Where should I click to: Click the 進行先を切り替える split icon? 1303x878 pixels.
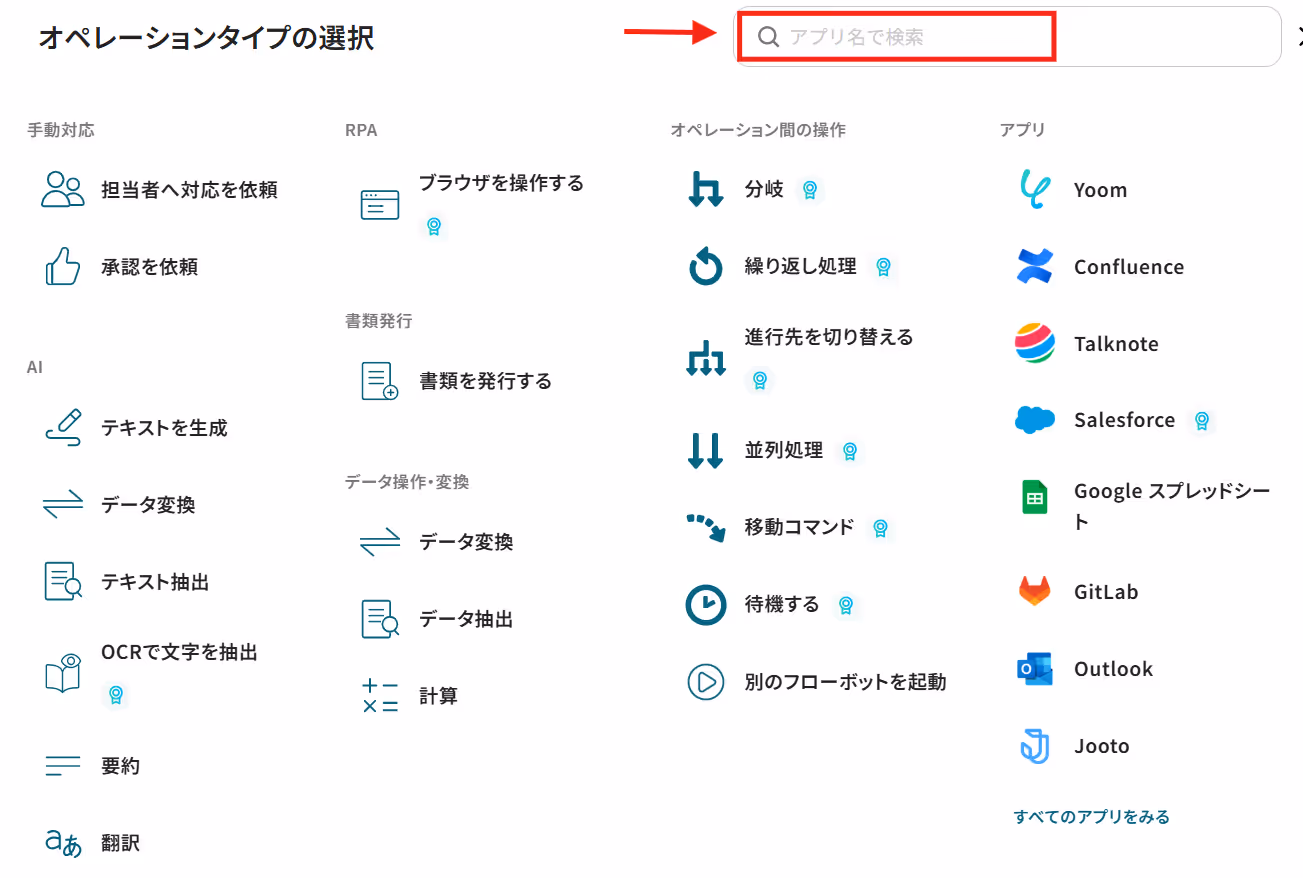coord(706,357)
